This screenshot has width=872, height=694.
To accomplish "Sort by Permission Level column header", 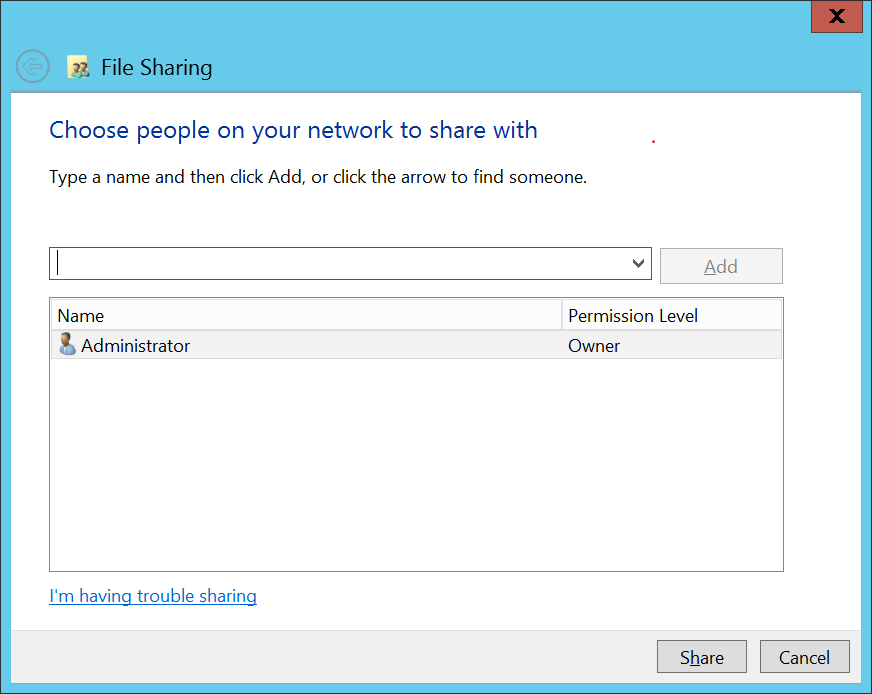I will (x=633, y=316).
